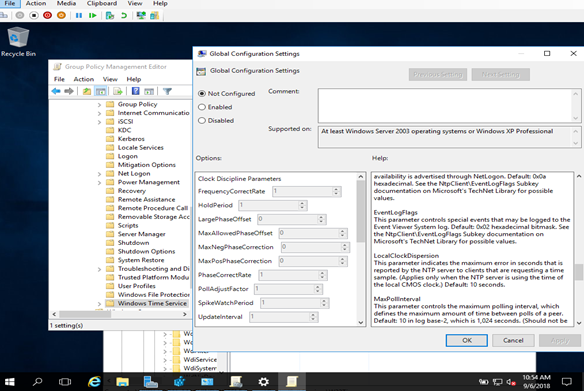
Task: Click the orange Save VM state icon
Action: tap(61, 15)
